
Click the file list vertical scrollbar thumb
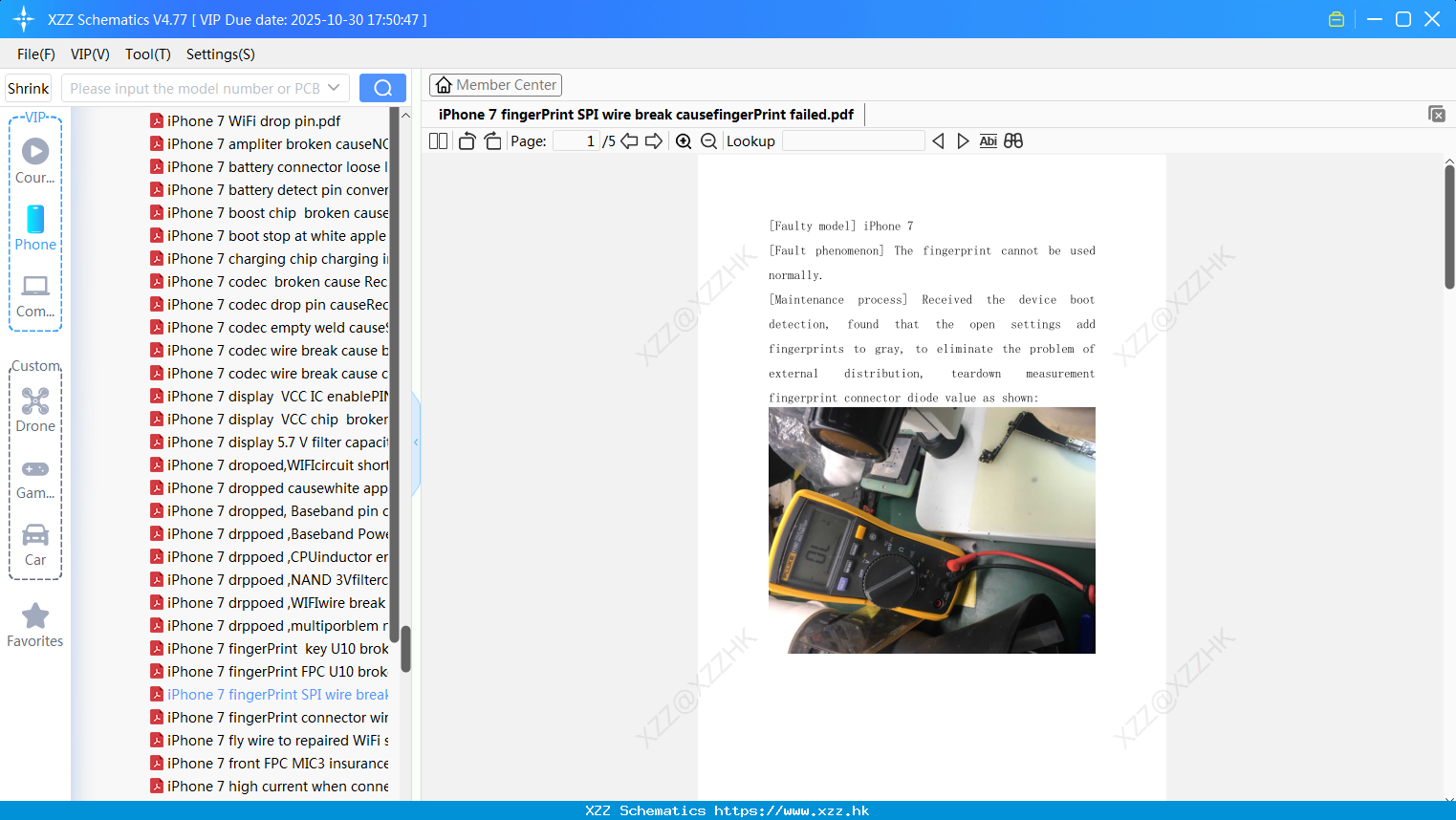(405, 649)
